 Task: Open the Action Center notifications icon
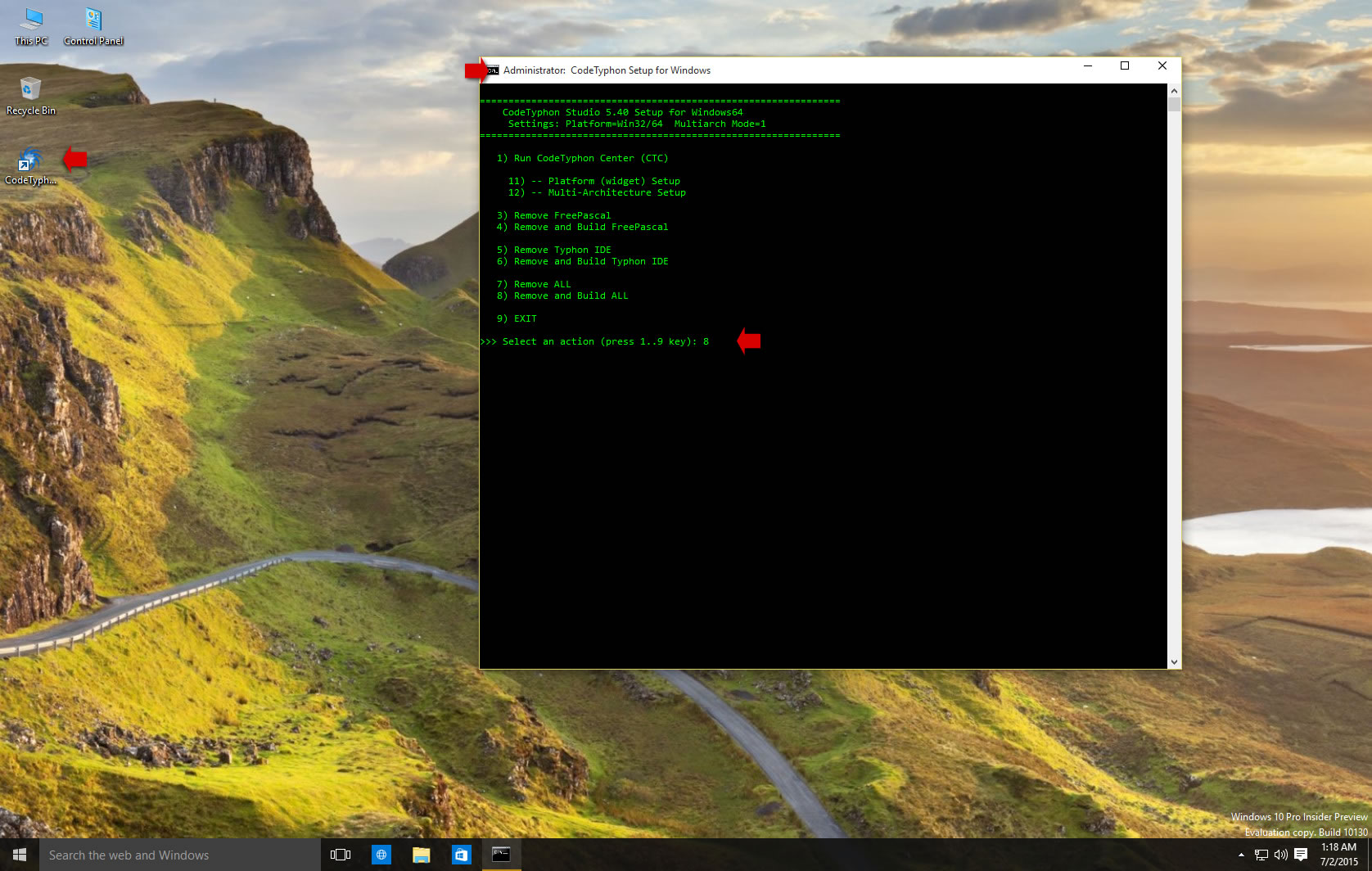(1301, 855)
